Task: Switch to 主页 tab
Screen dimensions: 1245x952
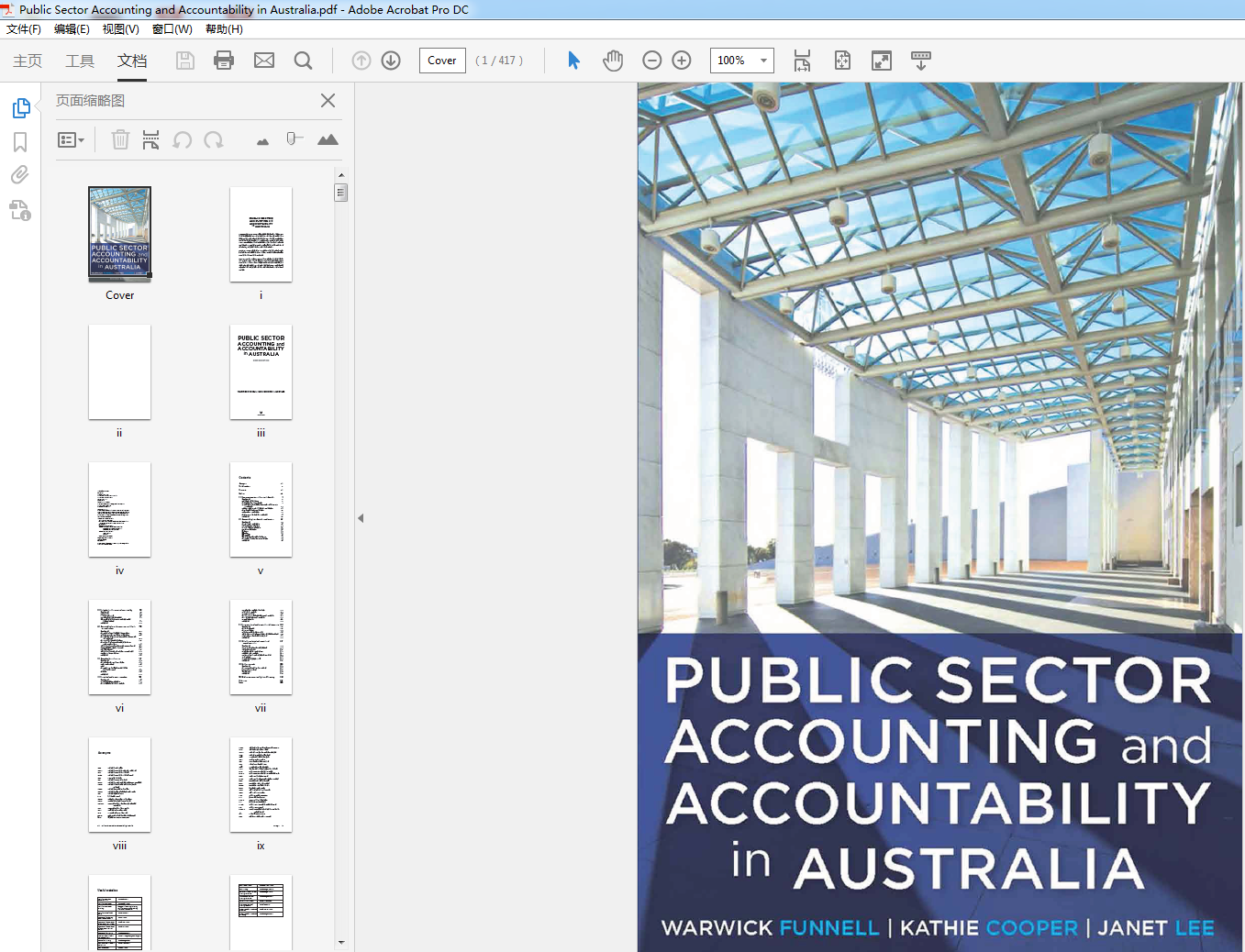Action: (28, 61)
